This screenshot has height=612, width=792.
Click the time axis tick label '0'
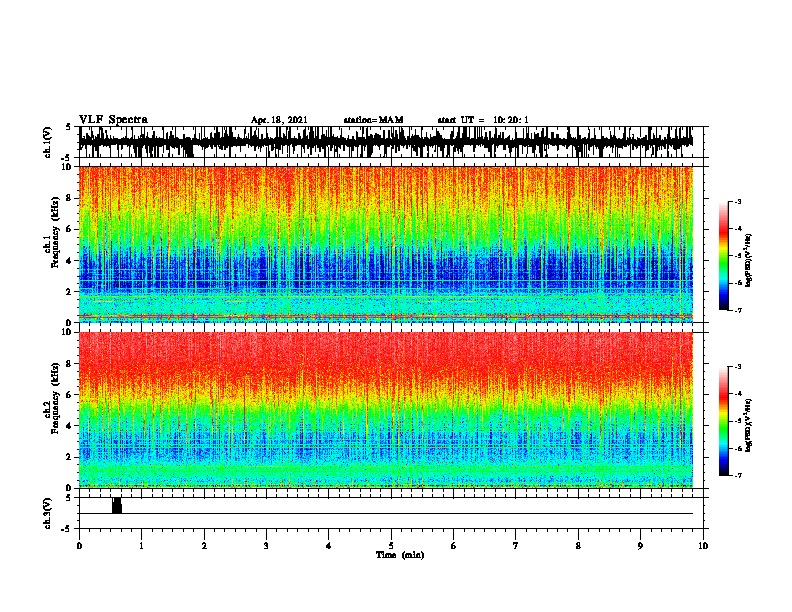pyautogui.click(x=79, y=545)
